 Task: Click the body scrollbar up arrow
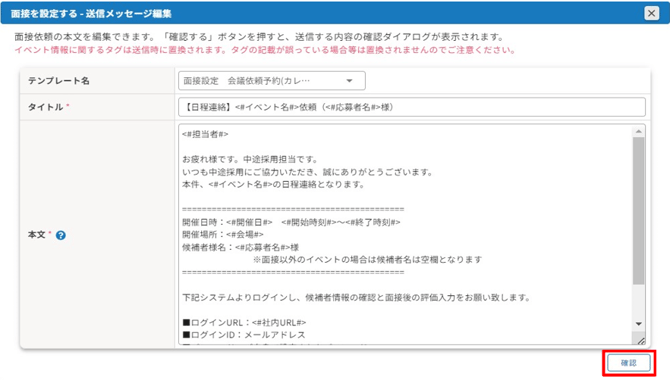click(x=638, y=132)
